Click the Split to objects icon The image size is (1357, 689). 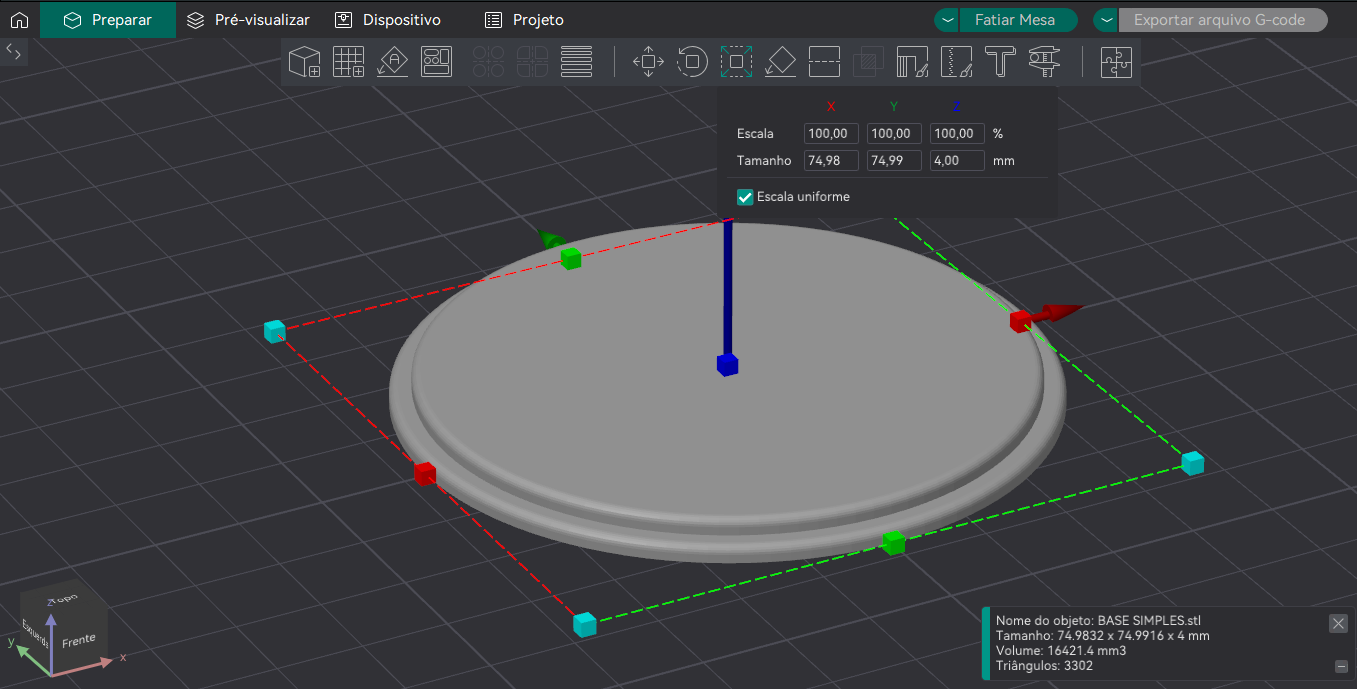(x=488, y=62)
